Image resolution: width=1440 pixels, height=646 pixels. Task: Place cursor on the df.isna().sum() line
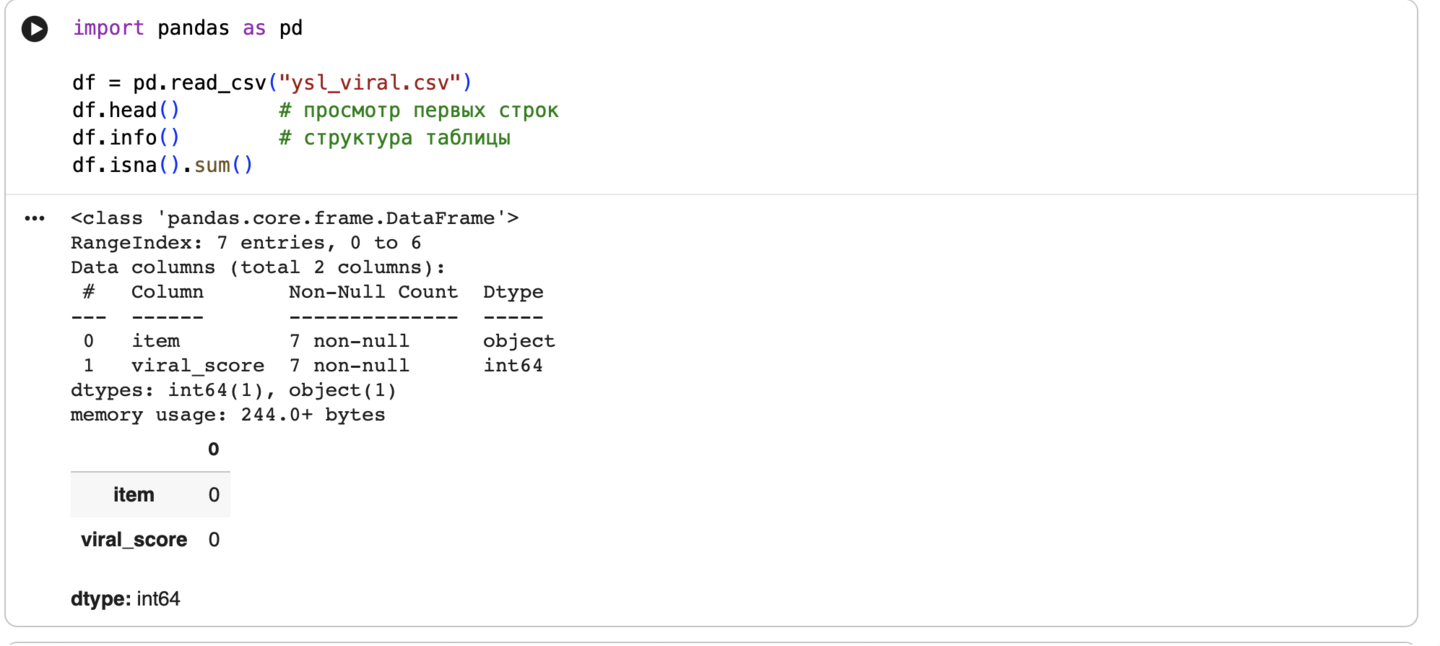pos(162,165)
